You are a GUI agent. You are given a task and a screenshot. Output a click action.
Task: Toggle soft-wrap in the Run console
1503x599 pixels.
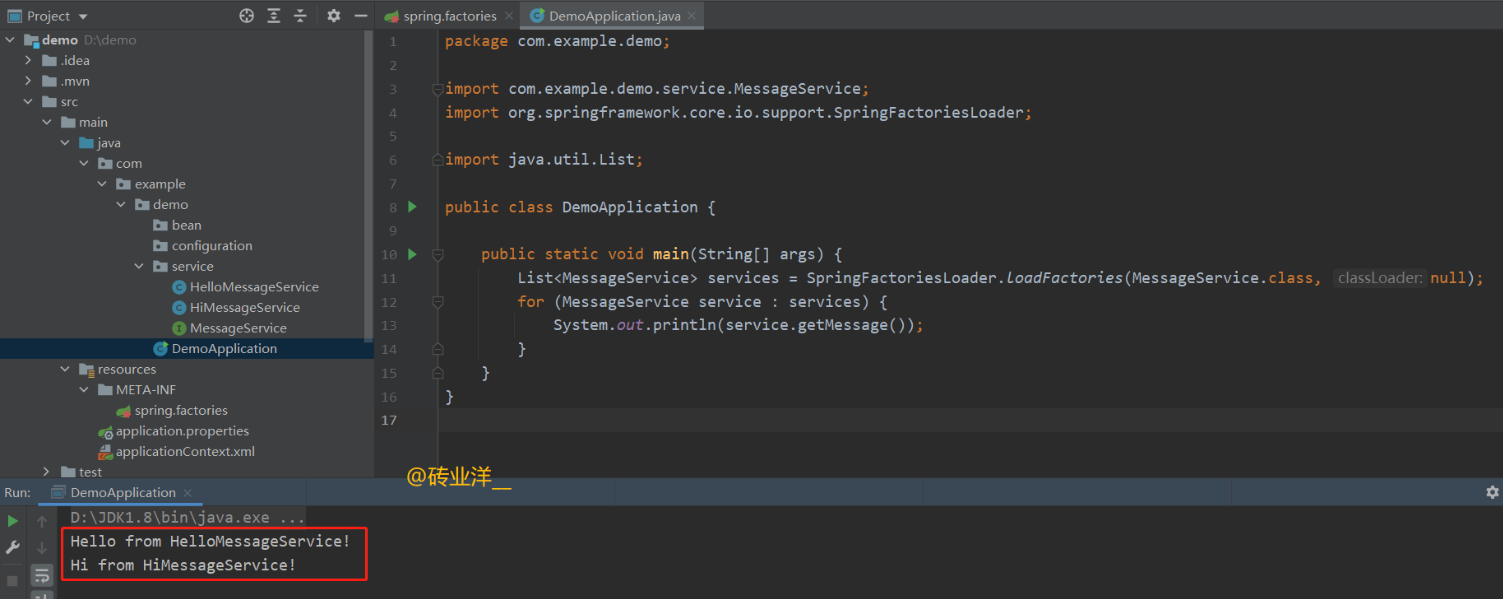(41, 575)
